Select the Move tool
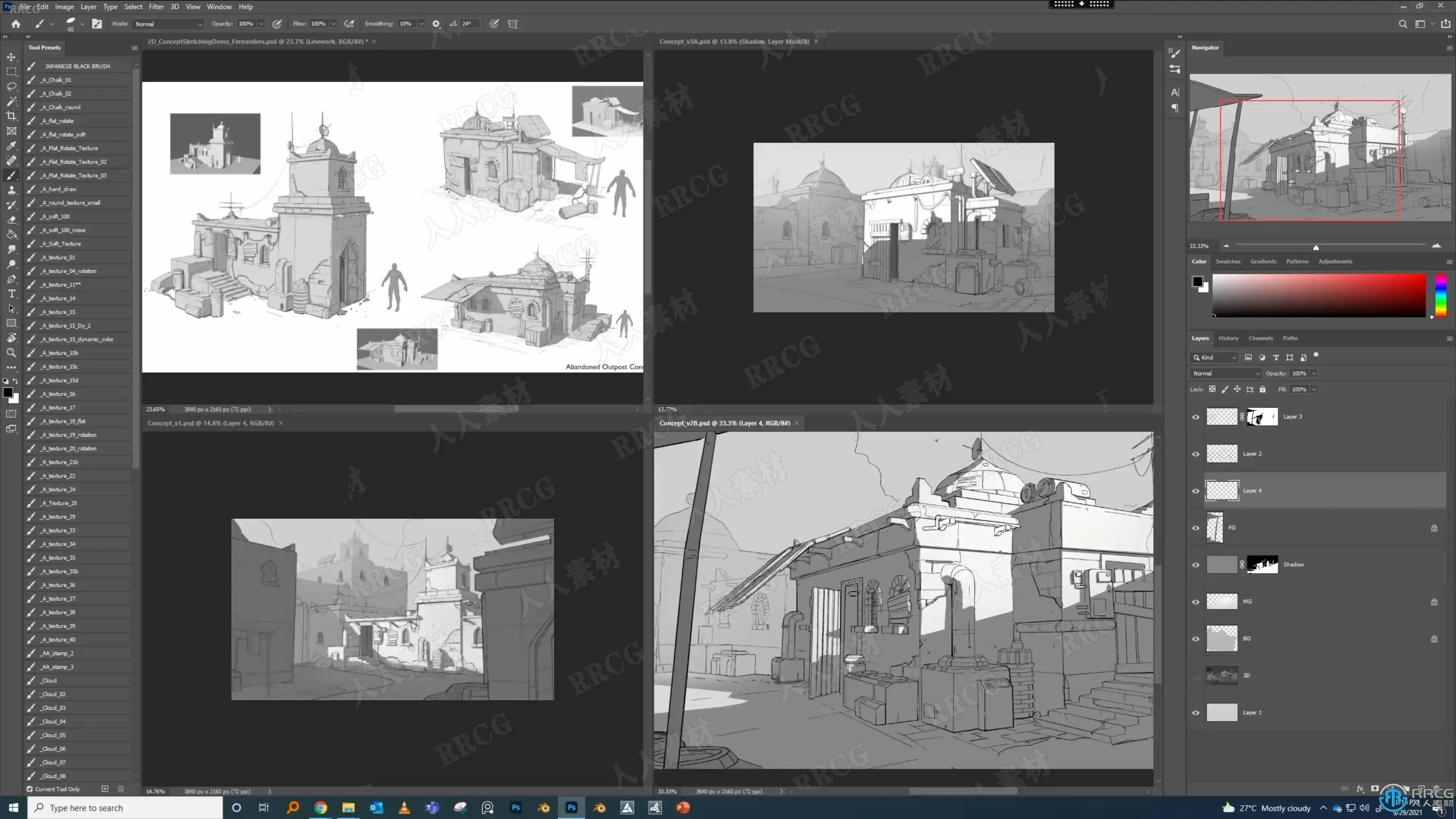Image resolution: width=1456 pixels, height=819 pixels. pos(11,57)
